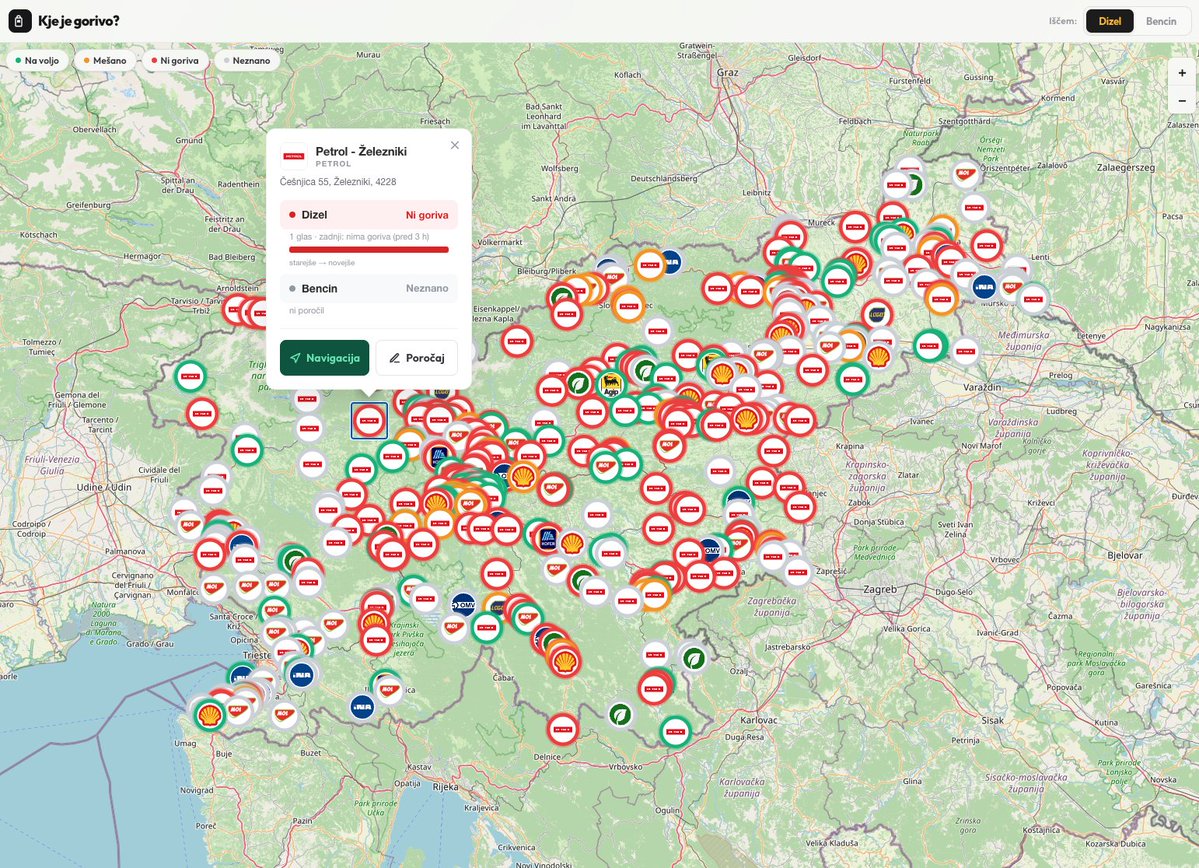Select green Petrol marker west of Međimurska županija
Screen dimensions: 1199x868
click(930, 346)
